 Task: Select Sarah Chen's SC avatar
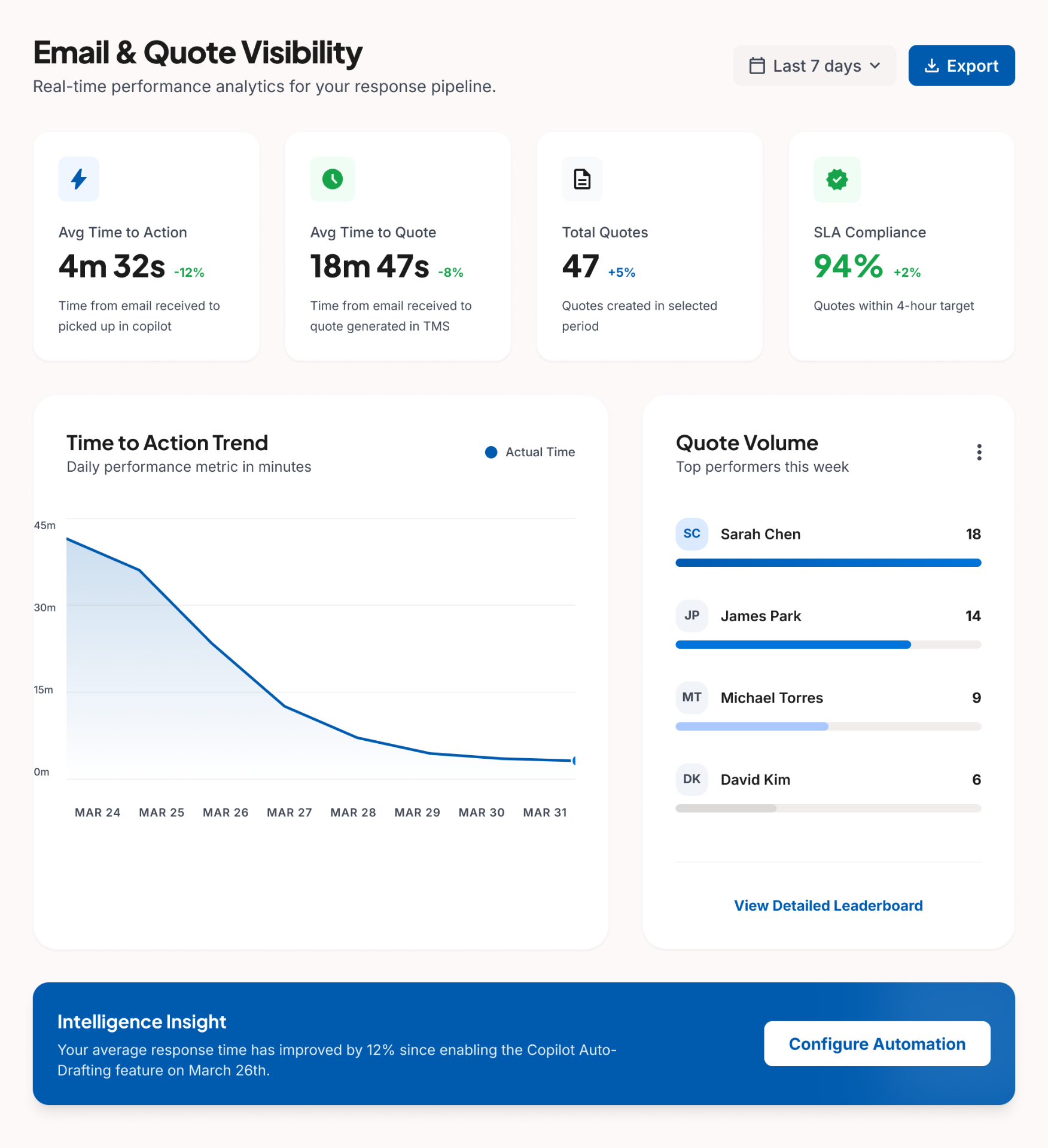pyautogui.click(x=691, y=534)
